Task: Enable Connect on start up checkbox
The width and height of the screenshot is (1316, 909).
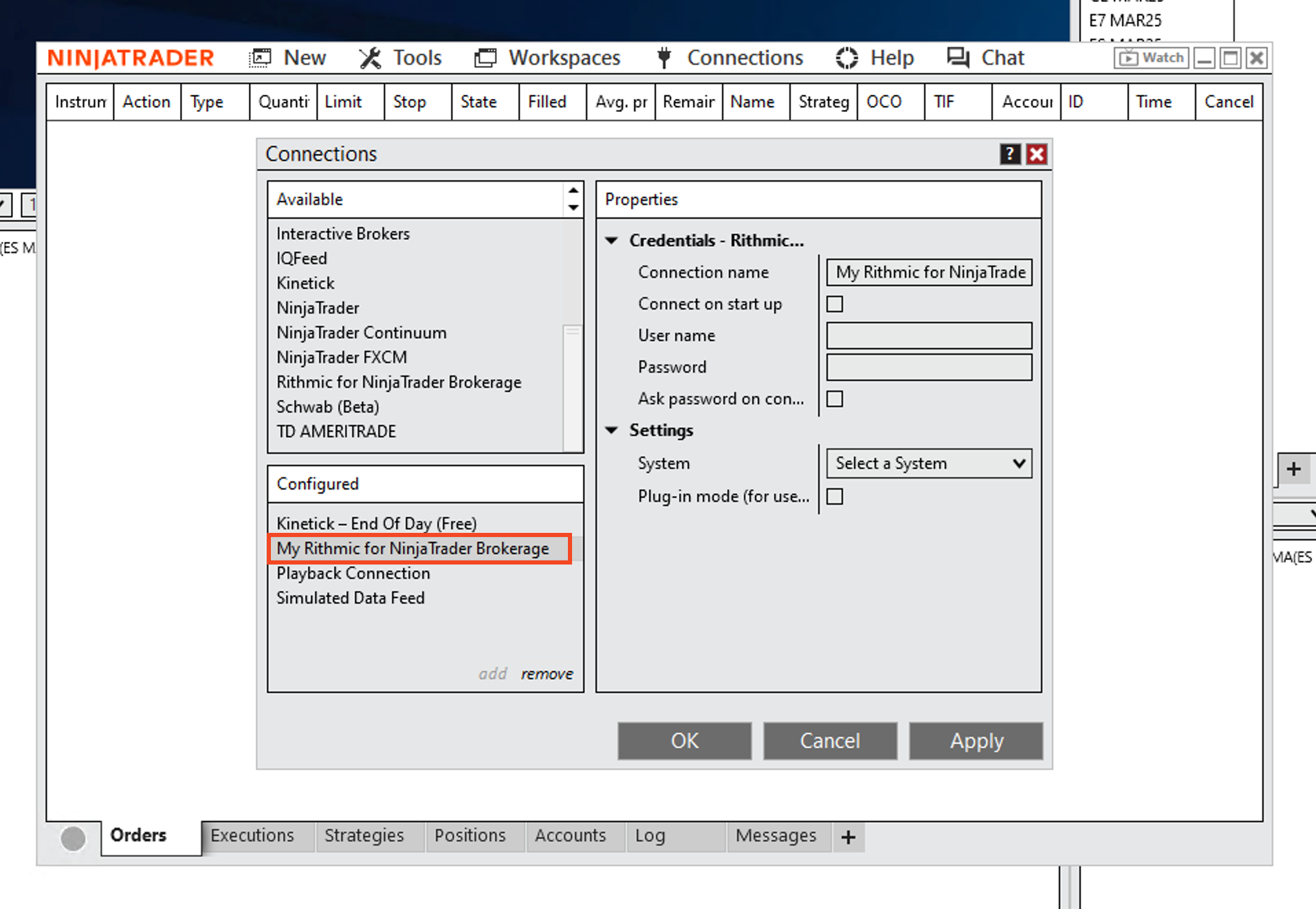Action: [x=835, y=304]
